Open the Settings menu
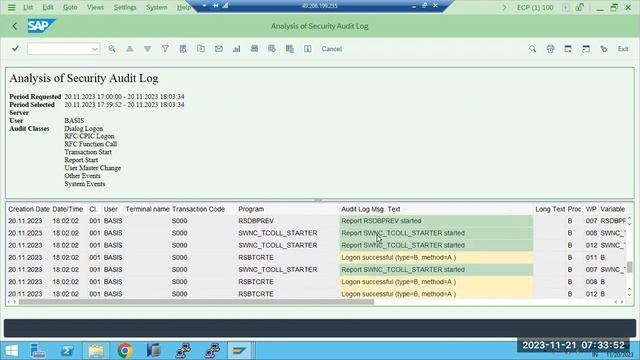The width and height of the screenshot is (640, 360). pyautogui.click(x=125, y=7)
